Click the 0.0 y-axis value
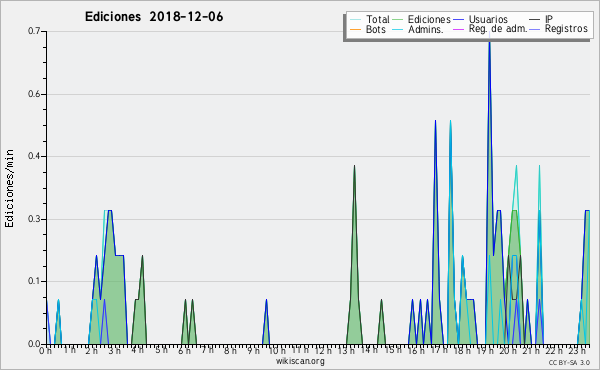Screen dimensions: 600x370 34,344
